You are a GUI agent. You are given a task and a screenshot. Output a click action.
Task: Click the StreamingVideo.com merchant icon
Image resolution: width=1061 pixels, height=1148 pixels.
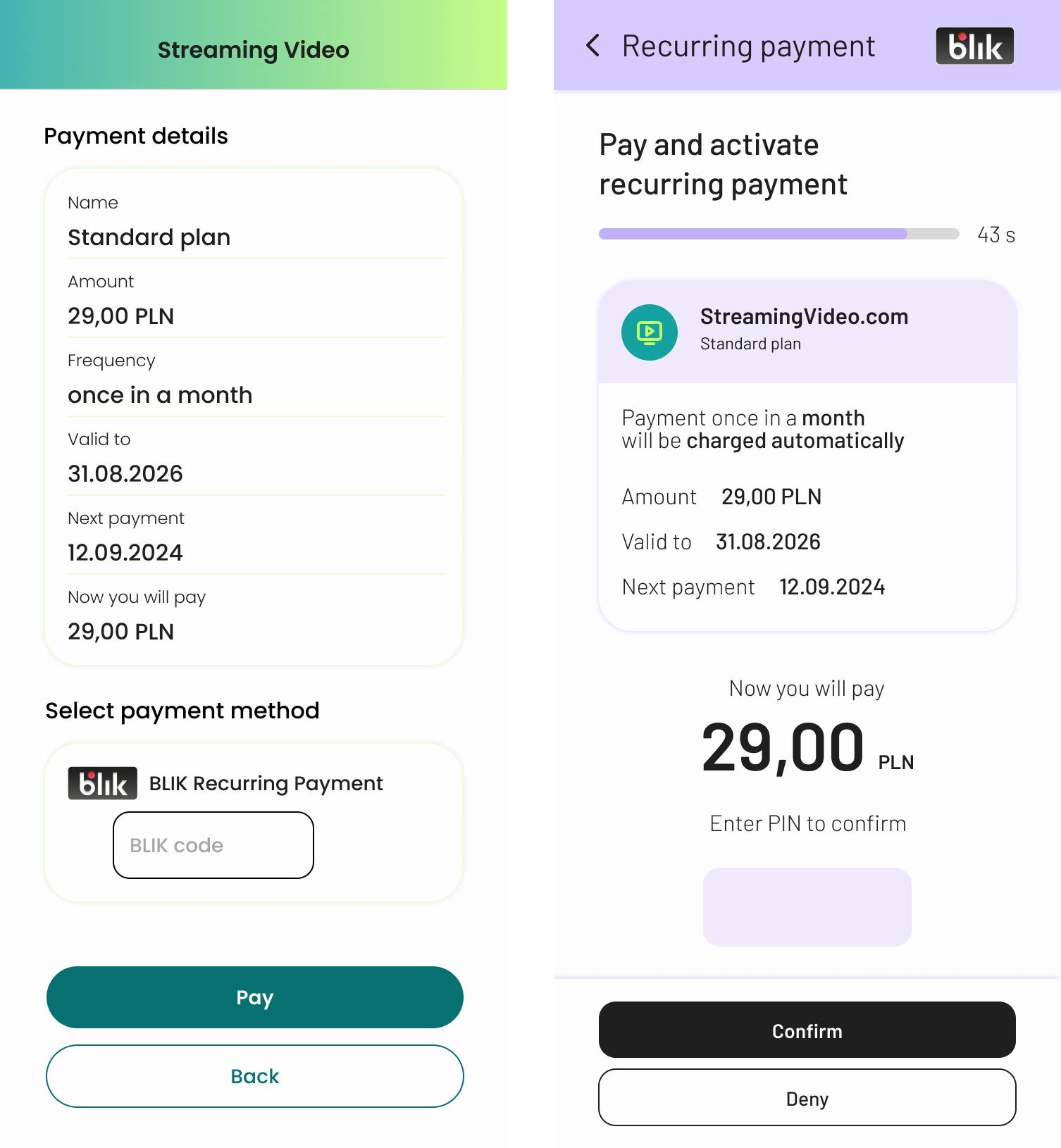(x=650, y=332)
